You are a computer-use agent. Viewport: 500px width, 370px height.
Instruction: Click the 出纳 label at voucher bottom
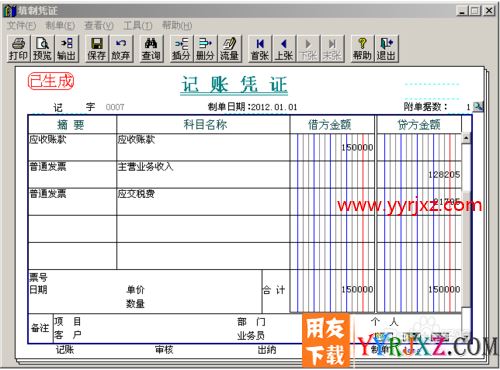click(x=267, y=350)
